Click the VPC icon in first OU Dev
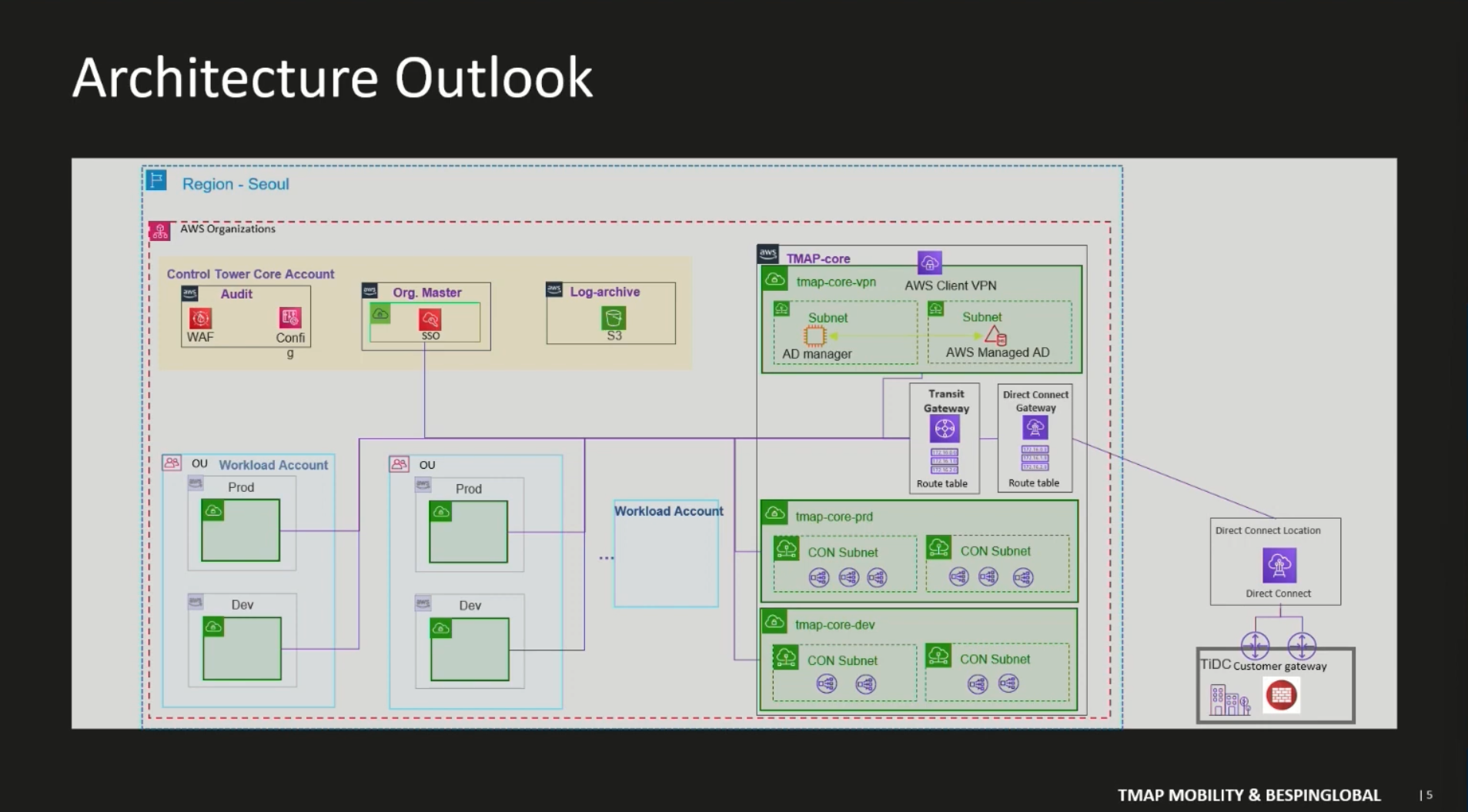1468x812 pixels. [214, 627]
